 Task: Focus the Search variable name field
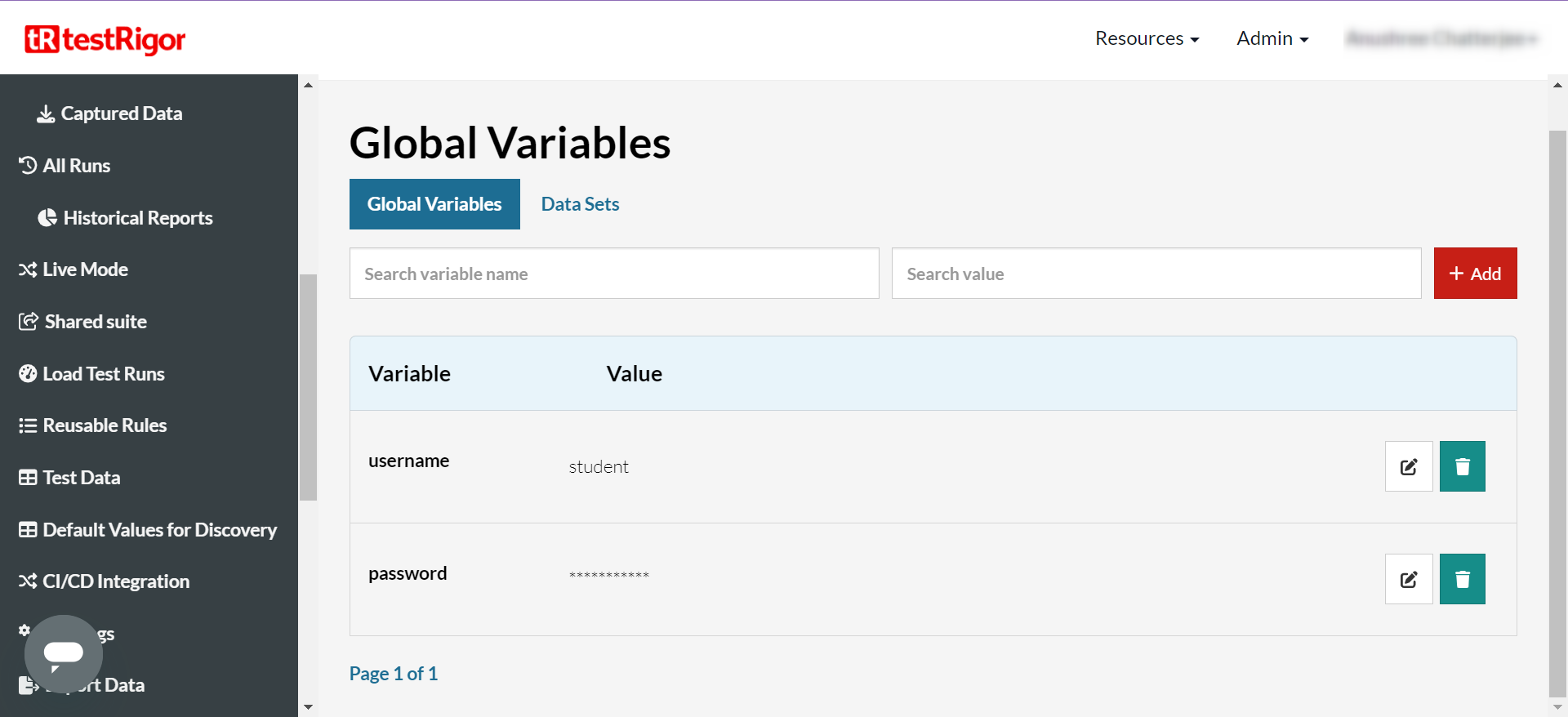[x=614, y=274]
